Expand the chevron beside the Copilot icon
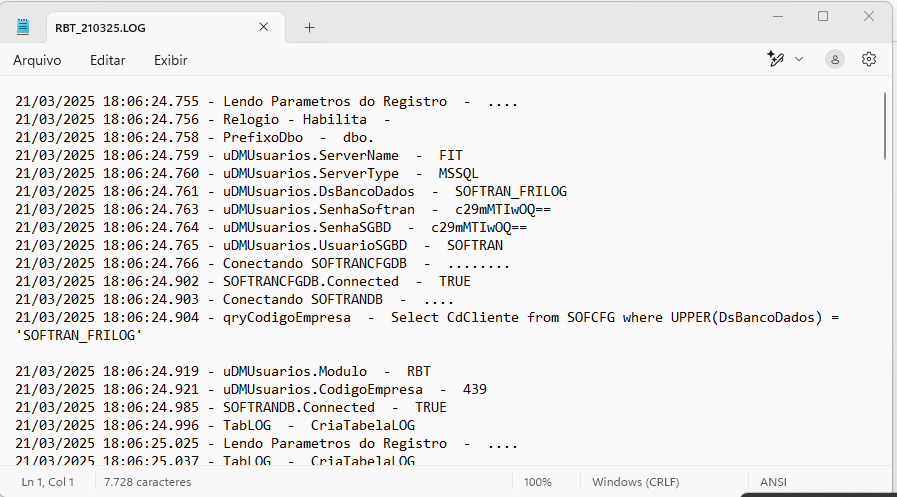 click(x=799, y=60)
